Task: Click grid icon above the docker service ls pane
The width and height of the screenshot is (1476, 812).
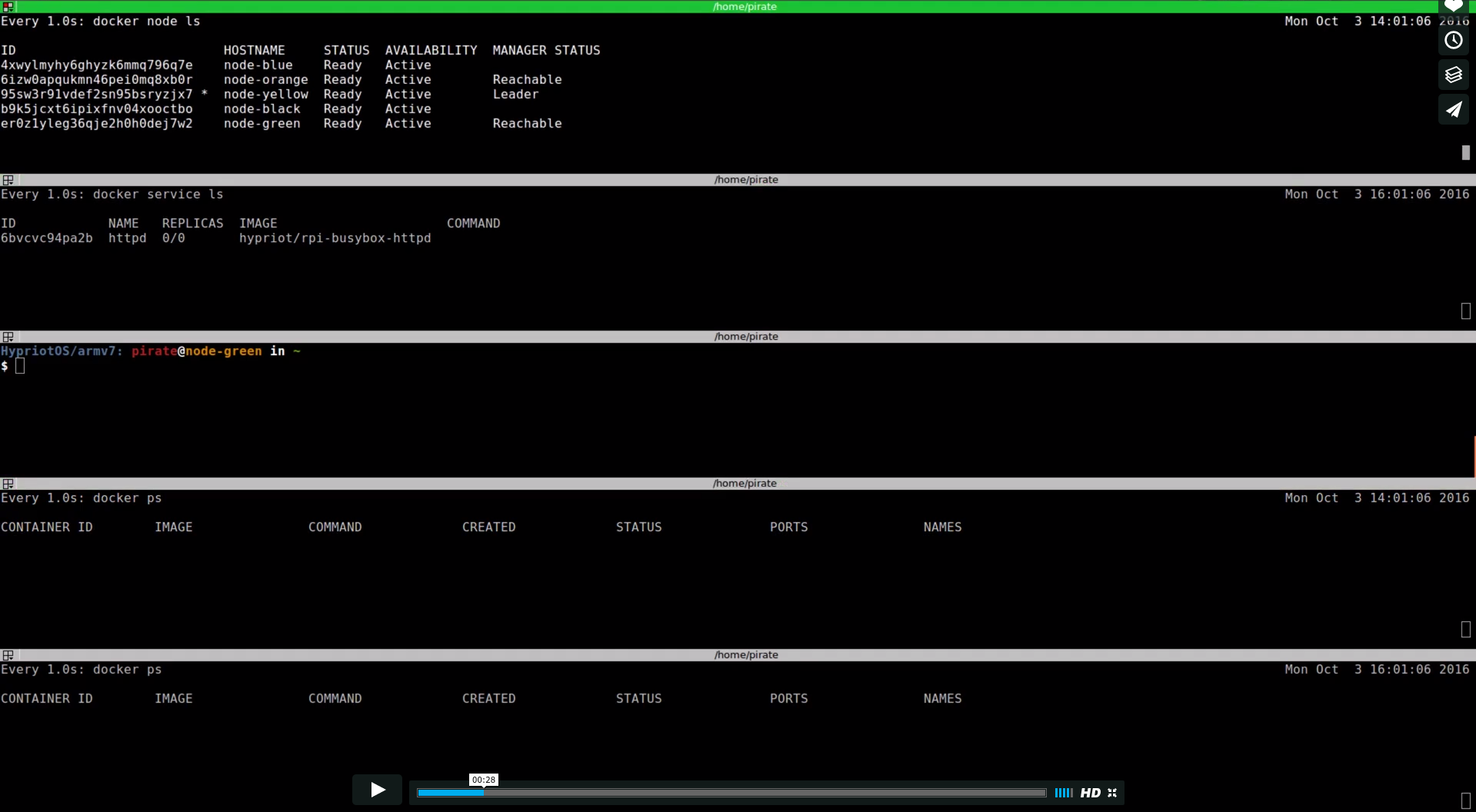Action: pyautogui.click(x=8, y=180)
